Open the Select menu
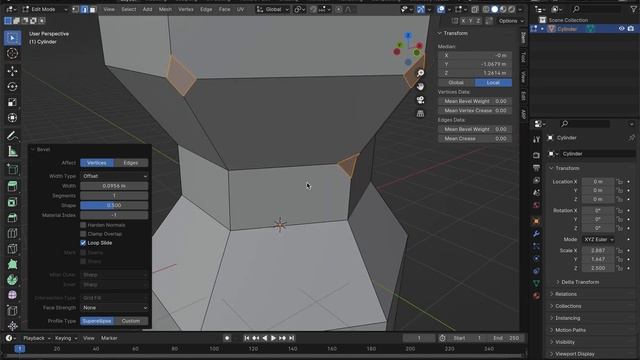This screenshot has width=640, height=360. click(129, 9)
